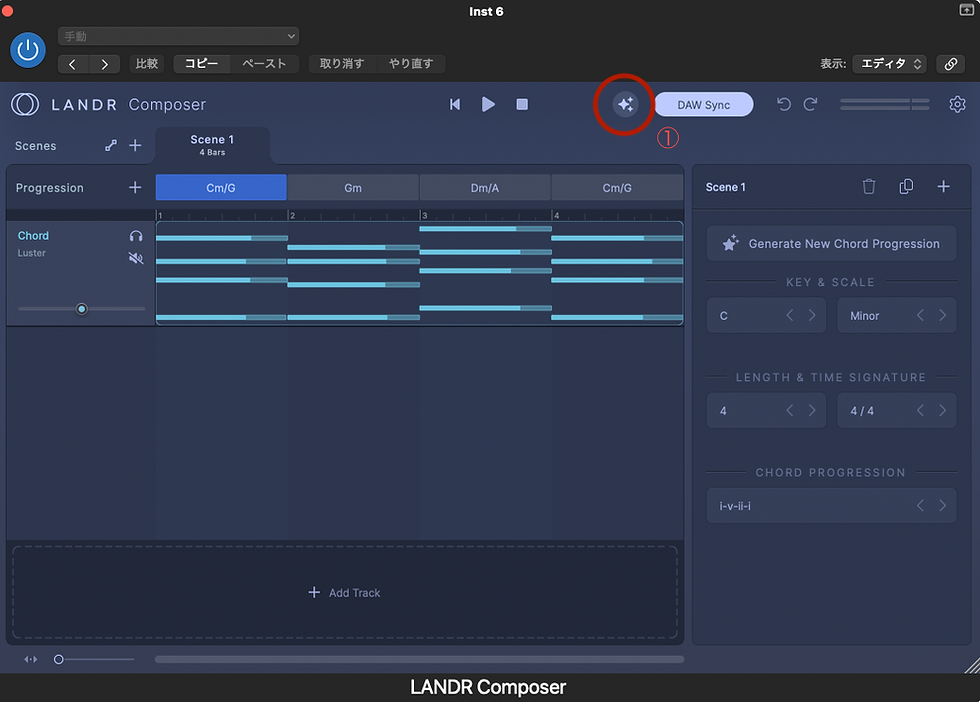Select the first Cm/G chord block
Image resolution: width=980 pixels, height=702 pixels.
pyautogui.click(x=221, y=188)
